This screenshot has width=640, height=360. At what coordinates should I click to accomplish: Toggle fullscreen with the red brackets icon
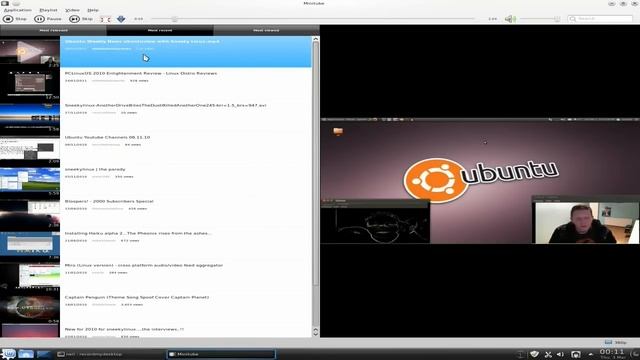(105, 19)
